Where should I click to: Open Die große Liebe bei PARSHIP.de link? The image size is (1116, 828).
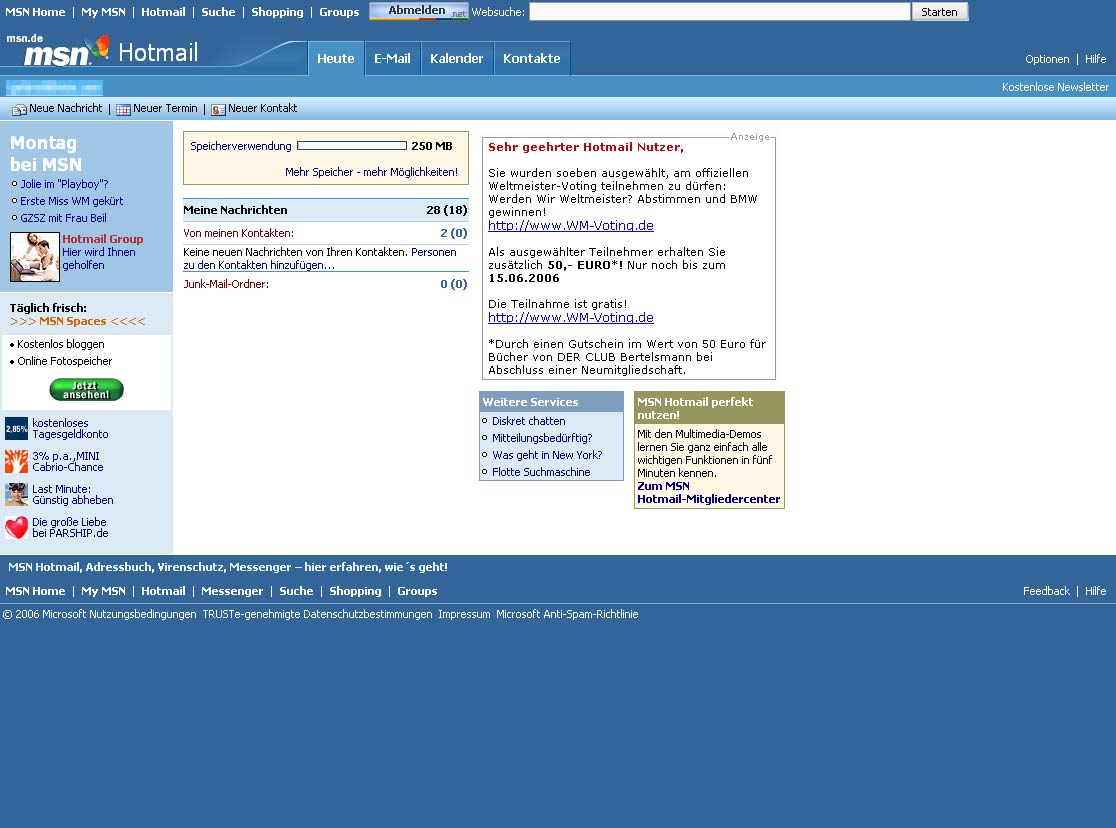point(70,528)
